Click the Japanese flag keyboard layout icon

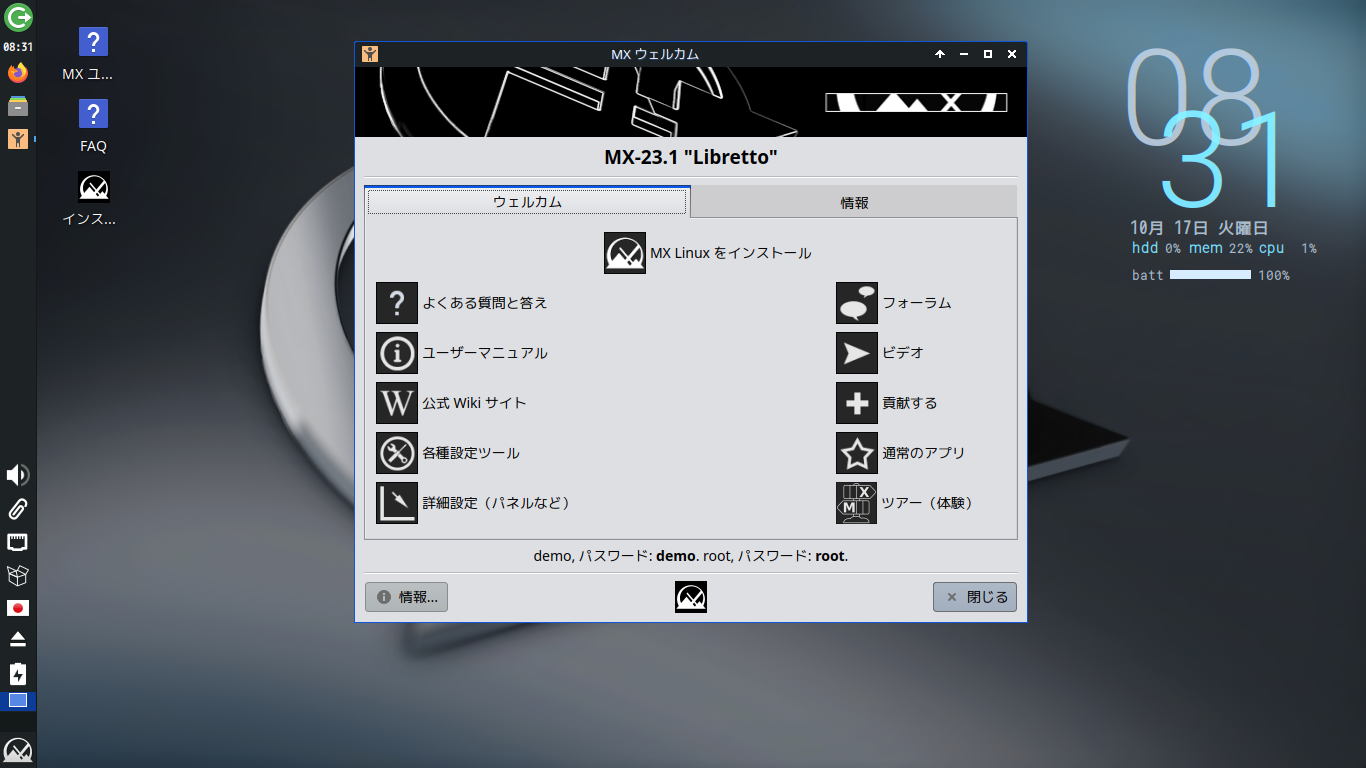18,608
